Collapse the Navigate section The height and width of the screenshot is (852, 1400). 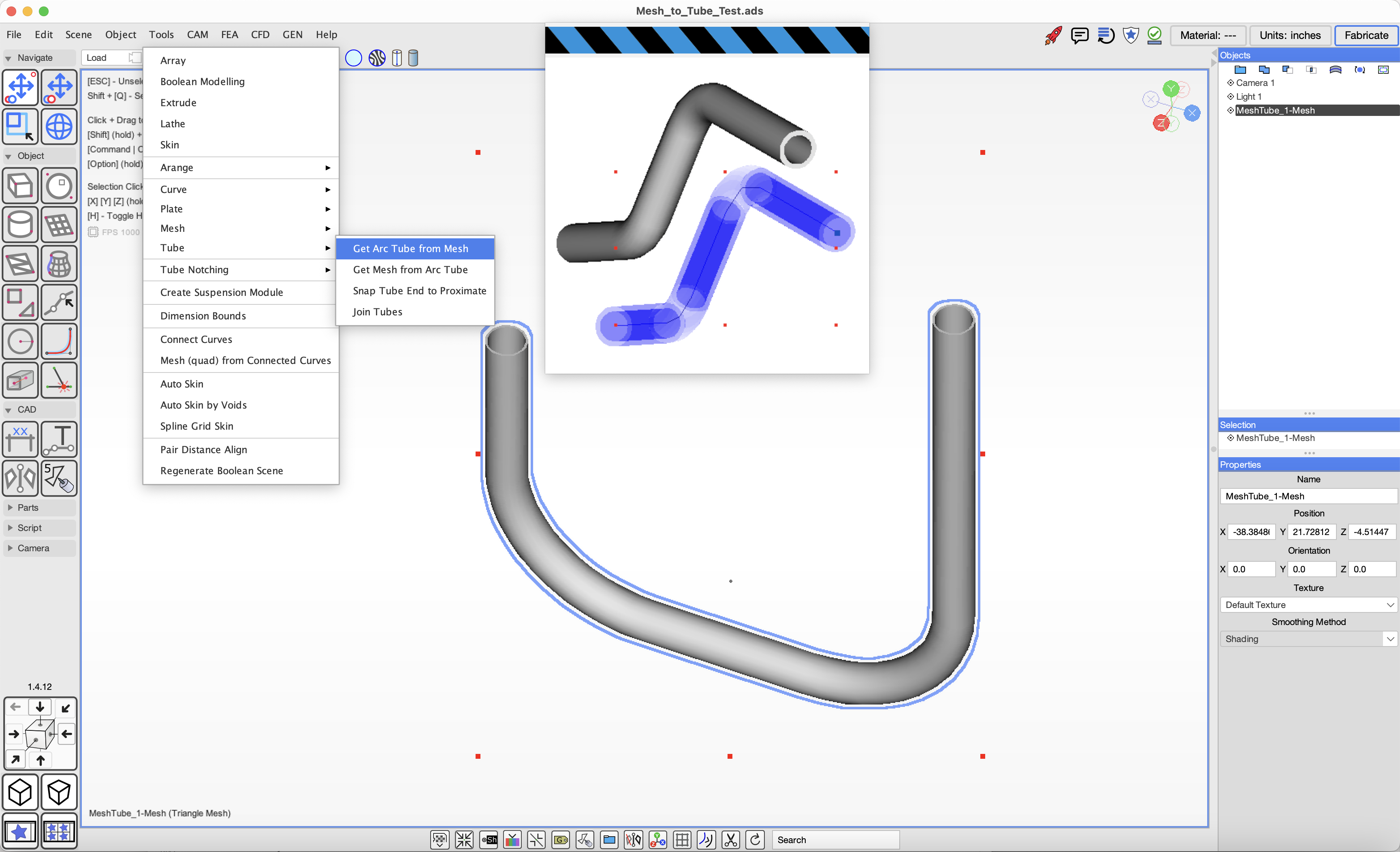point(9,58)
